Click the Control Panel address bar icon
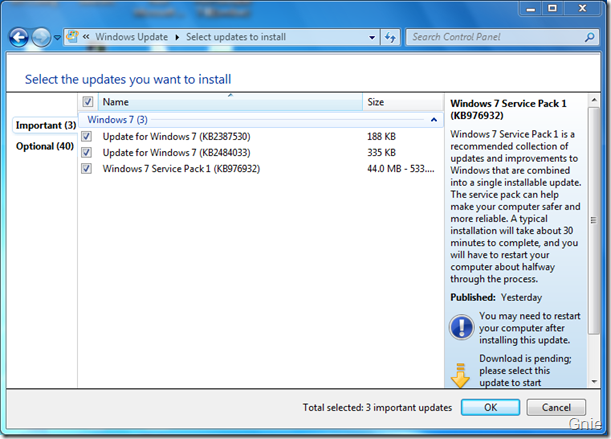The width and height of the screenshot is (611, 439). (72, 37)
